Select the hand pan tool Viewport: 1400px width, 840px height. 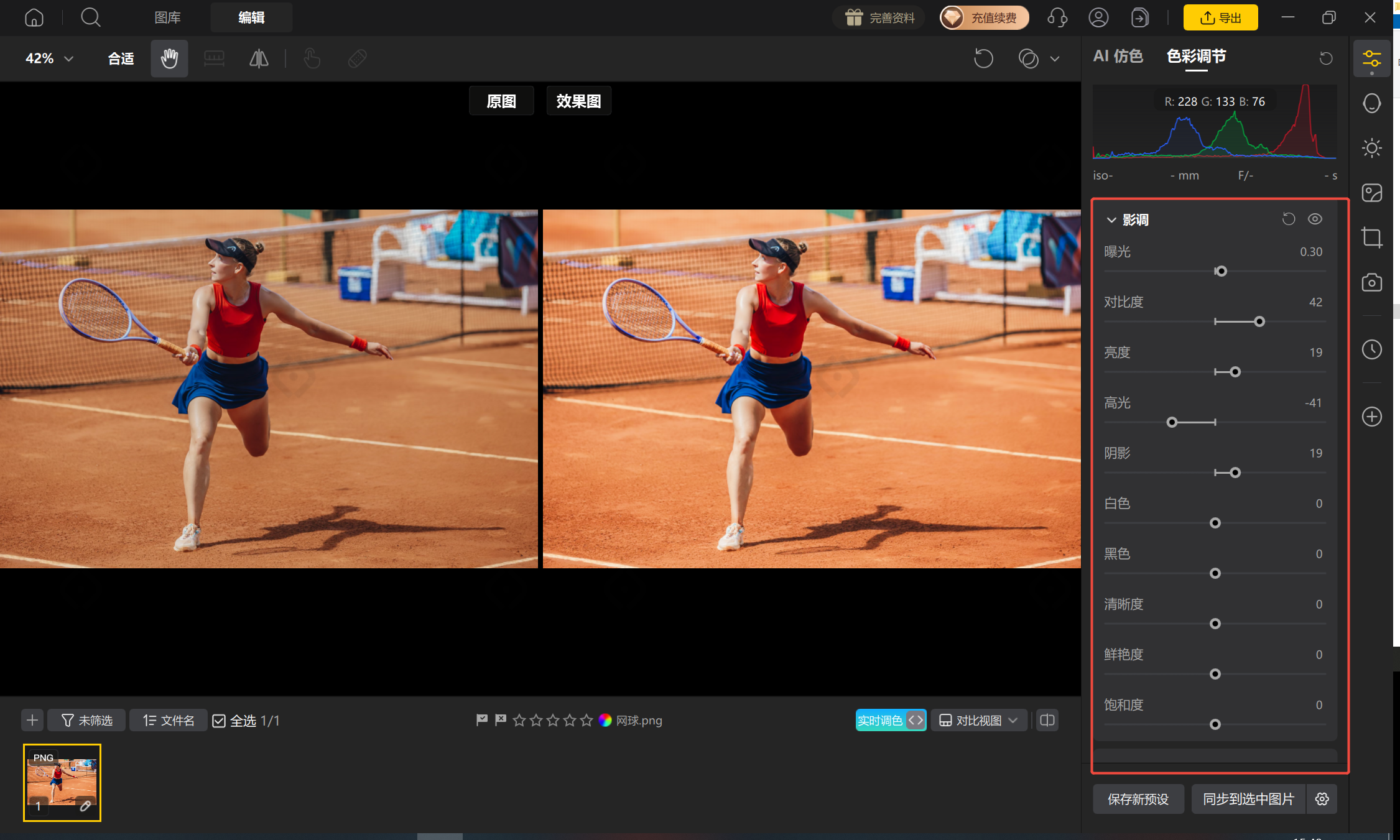point(169,58)
